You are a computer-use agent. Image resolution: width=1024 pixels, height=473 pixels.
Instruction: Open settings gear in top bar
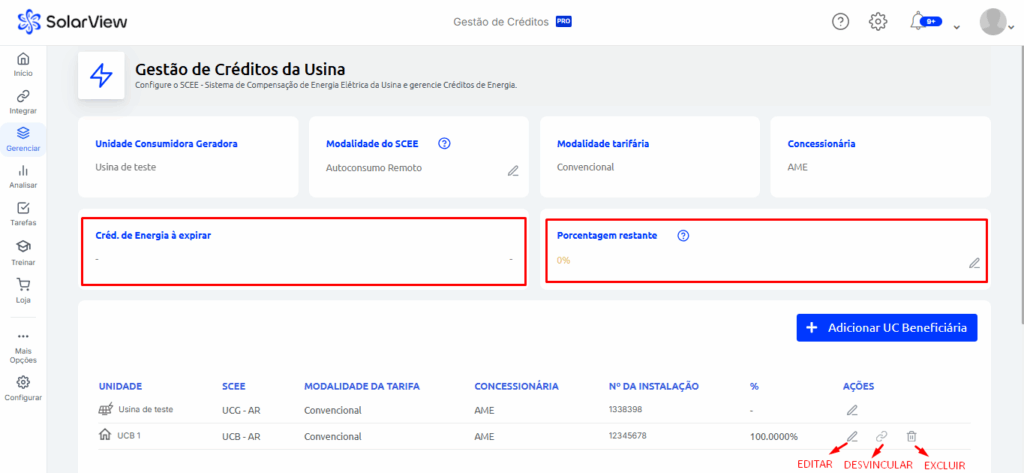[878, 21]
